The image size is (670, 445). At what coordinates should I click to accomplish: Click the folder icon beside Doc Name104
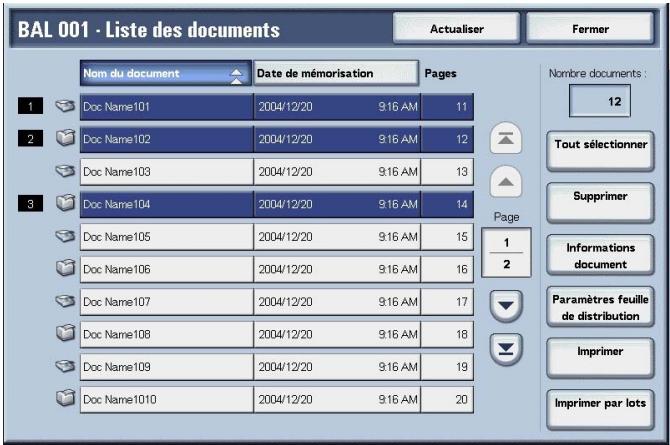(x=65, y=203)
